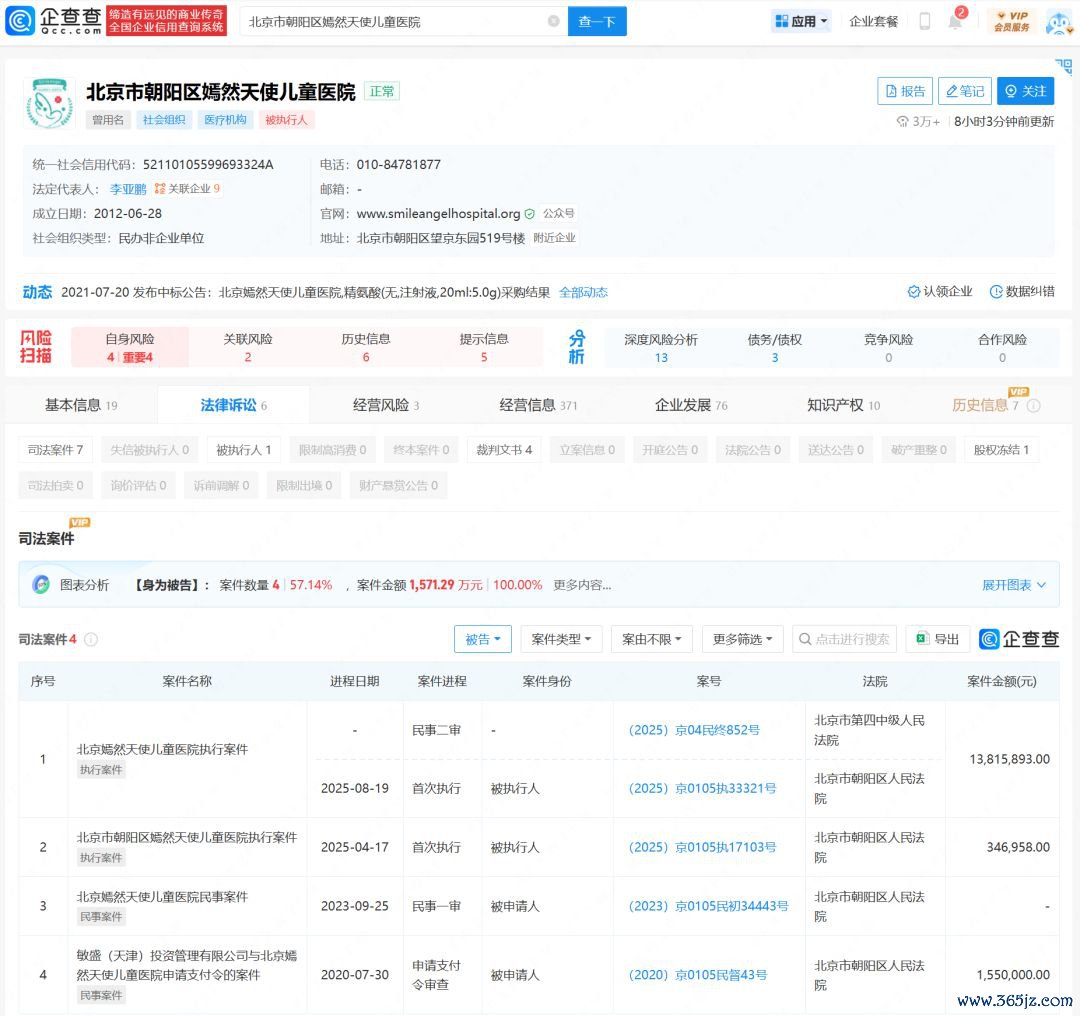Screen dimensions: 1080x1016
Task: Open VIP member services
Action: [x=1011, y=21]
